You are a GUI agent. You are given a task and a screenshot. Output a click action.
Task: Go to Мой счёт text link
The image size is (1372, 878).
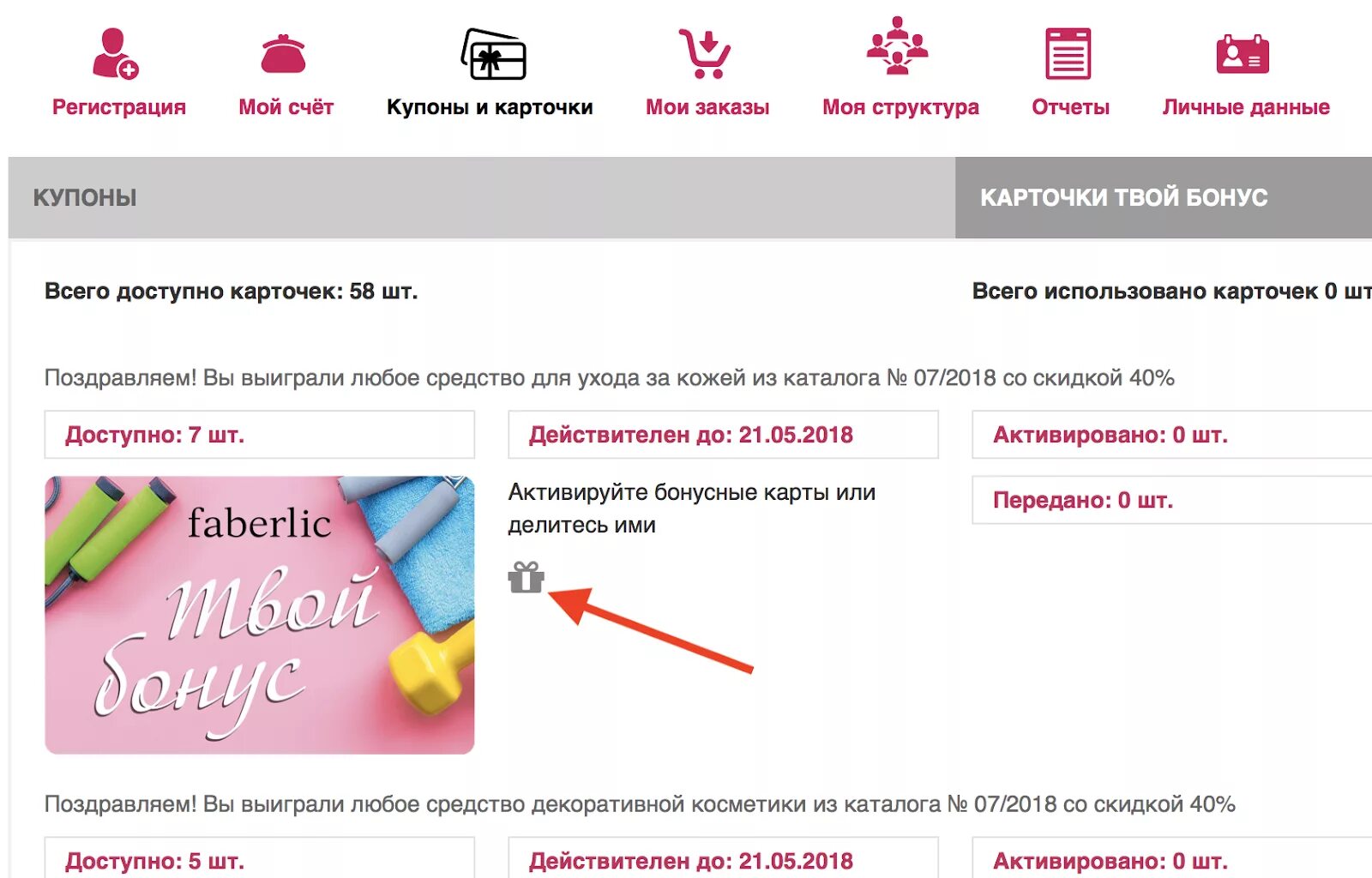(286, 107)
